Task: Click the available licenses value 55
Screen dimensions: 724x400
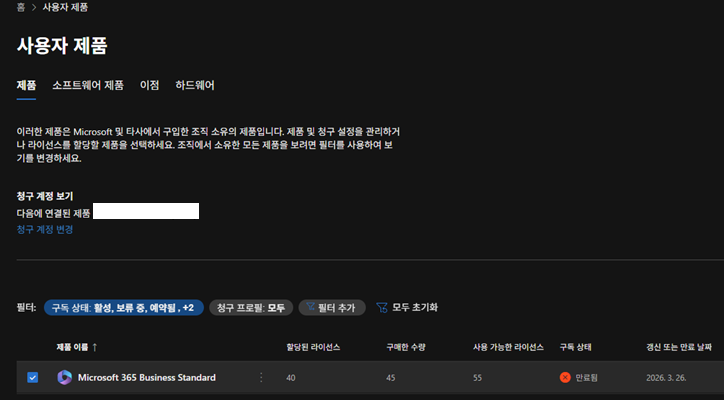Action: pos(477,378)
